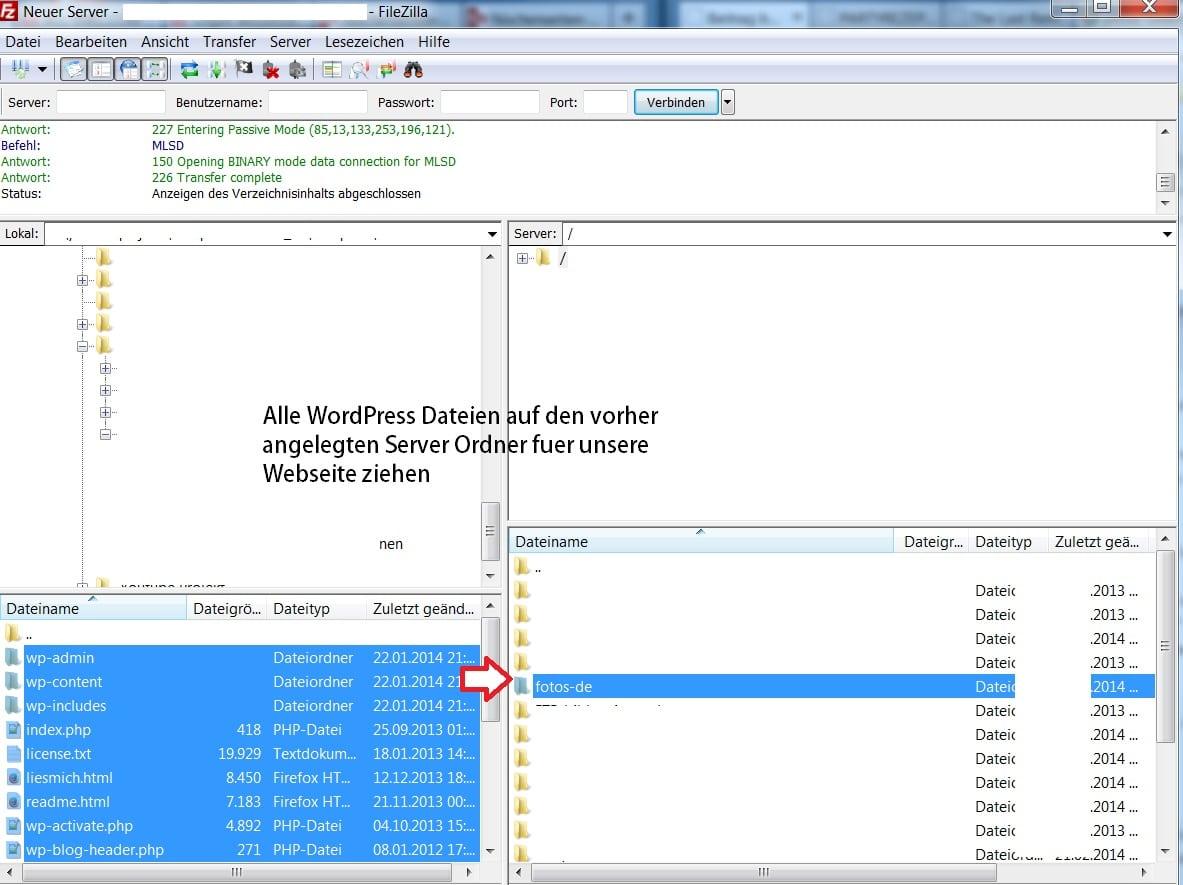Select the wp-content folder icon
This screenshot has width=1183, height=885.
click(13, 681)
